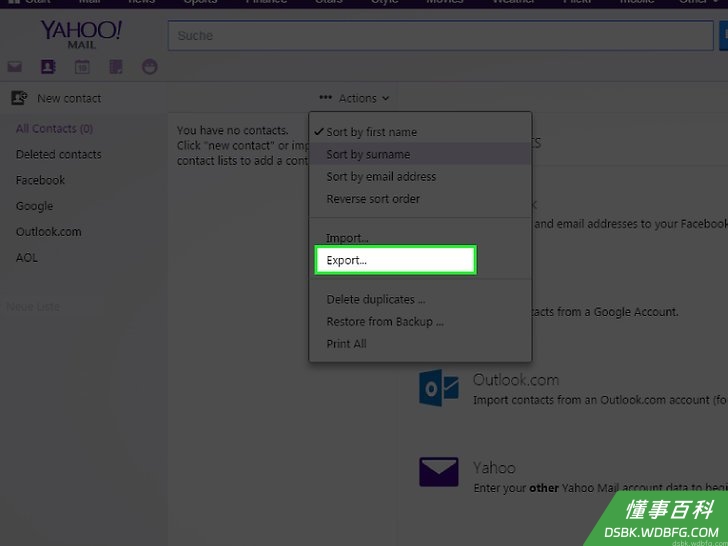Open the Messenger smiley icon
The width and height of the screenshot is (728, 546).
pos(150,67)
